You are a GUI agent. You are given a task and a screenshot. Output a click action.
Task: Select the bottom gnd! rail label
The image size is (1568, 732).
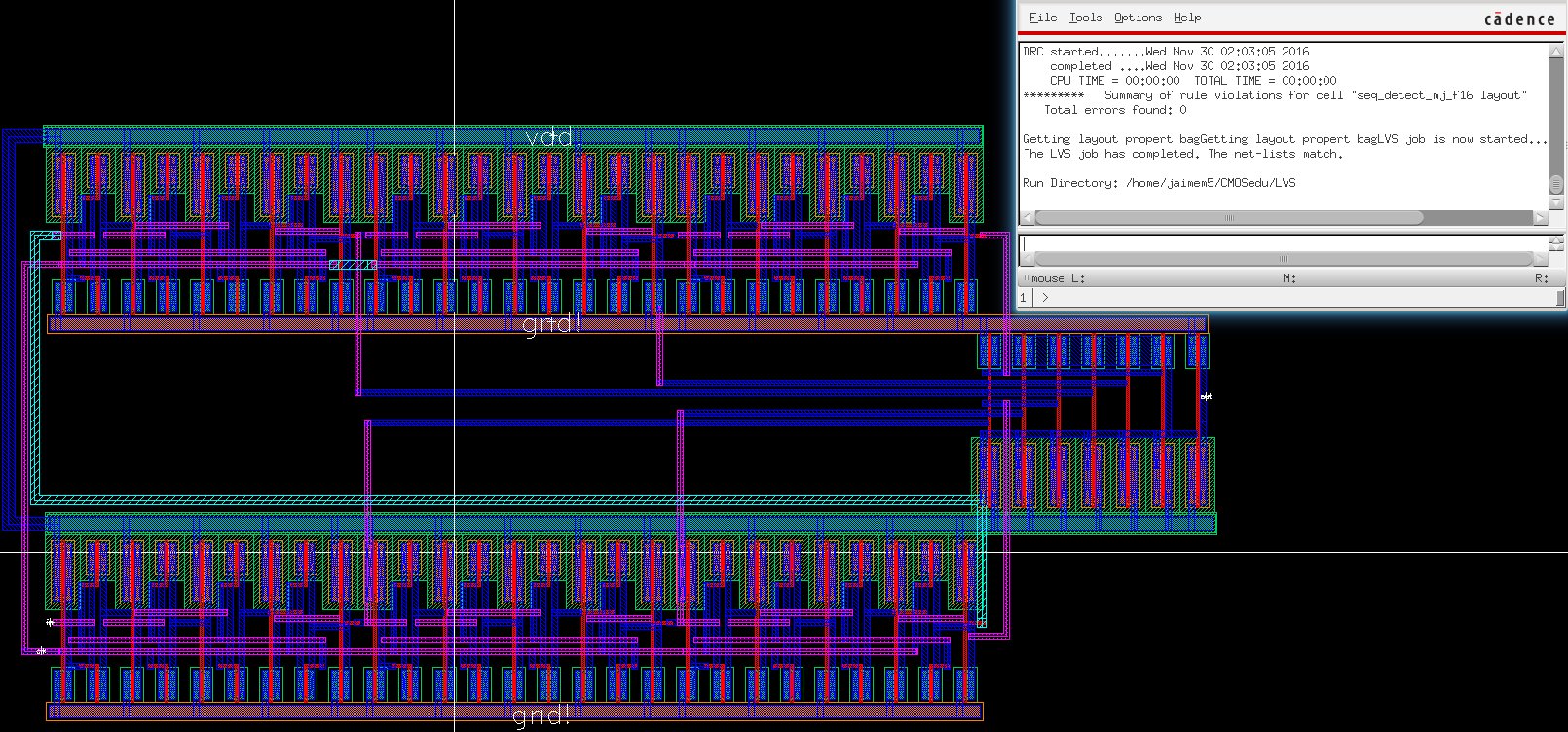(x=541, y=716)
